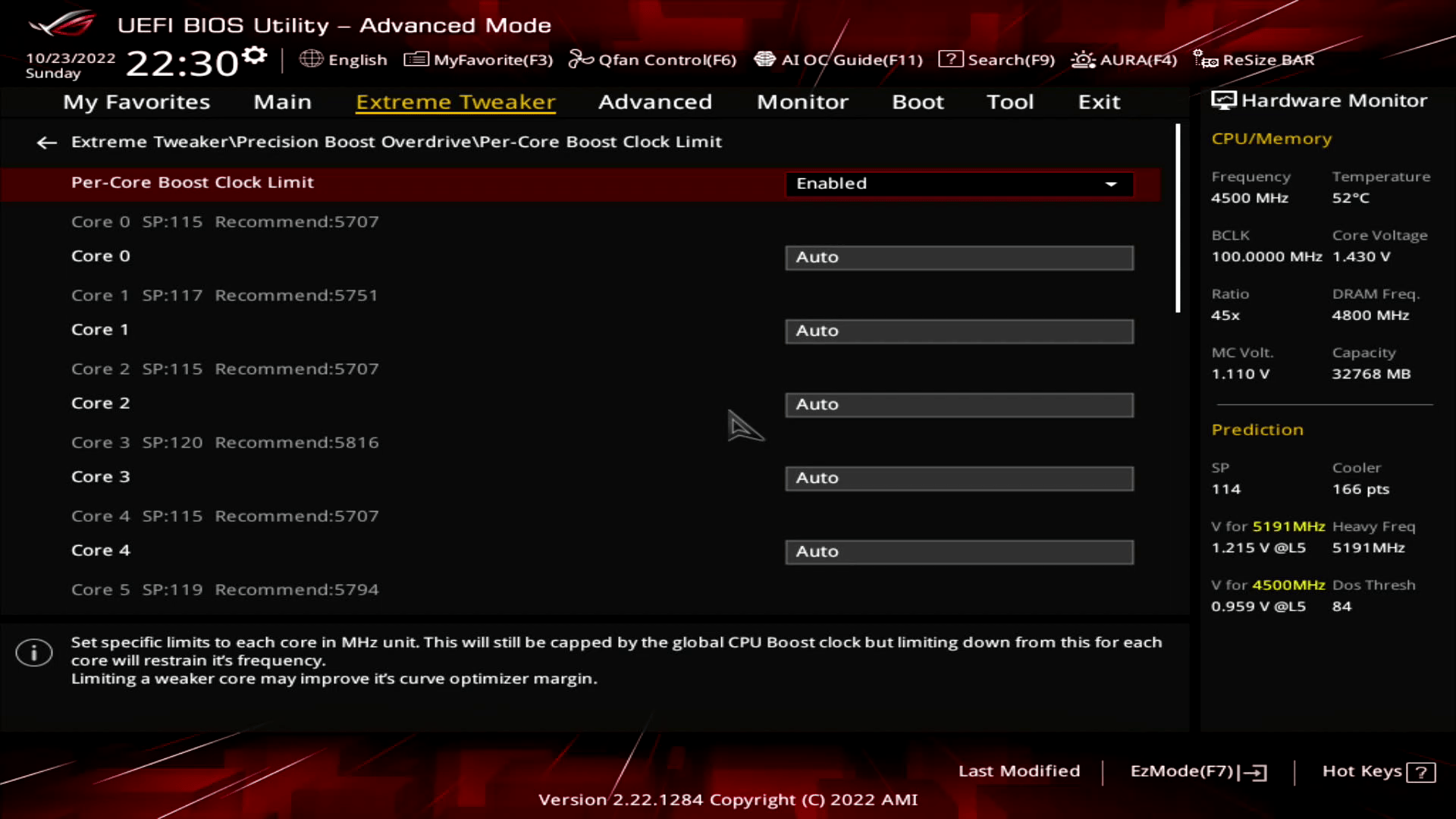Switch to EzMode(F7)

pos(1197,771)
